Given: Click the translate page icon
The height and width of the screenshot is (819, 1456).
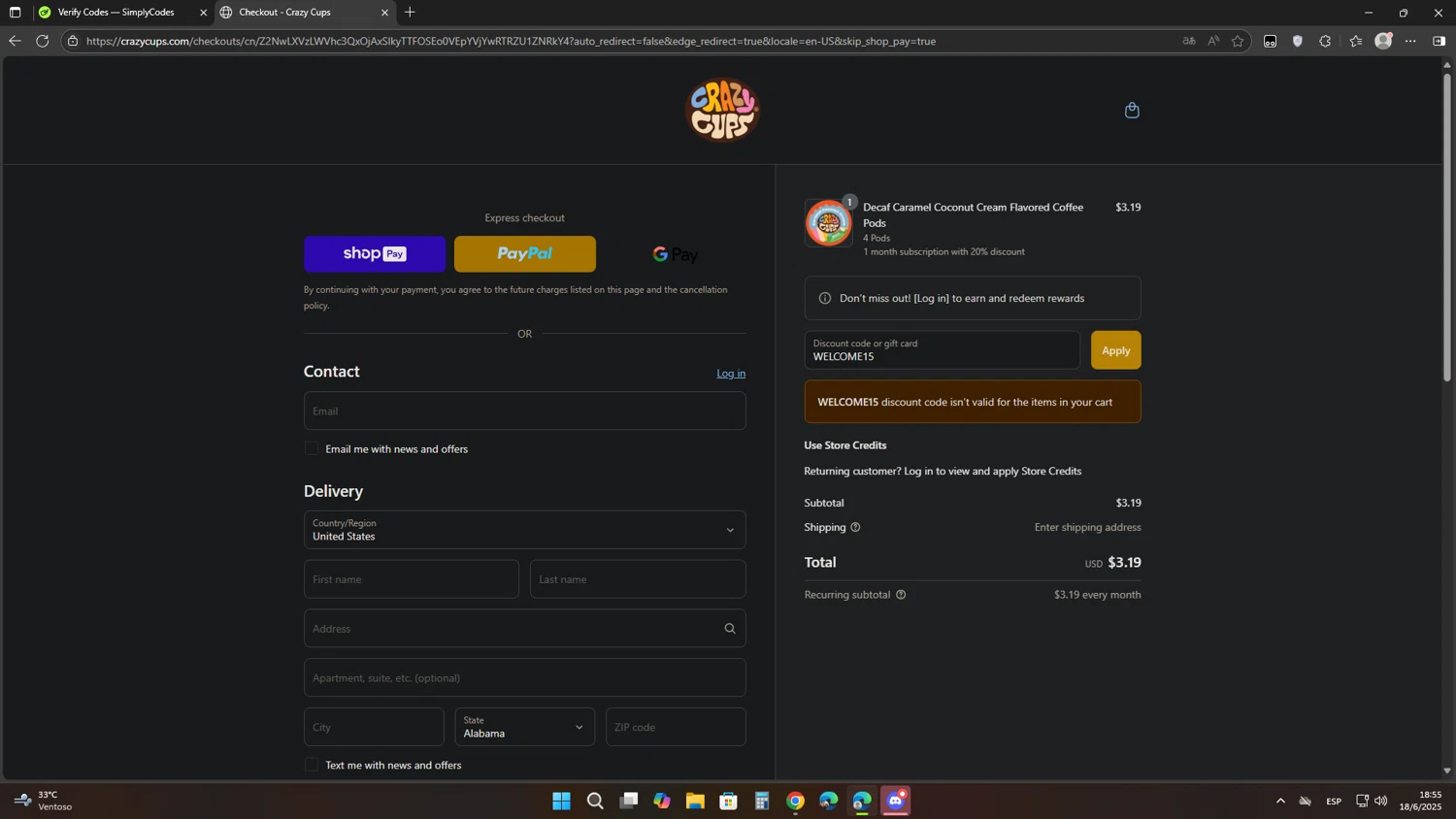Looking at the screenshot, I should [1189, 41].
